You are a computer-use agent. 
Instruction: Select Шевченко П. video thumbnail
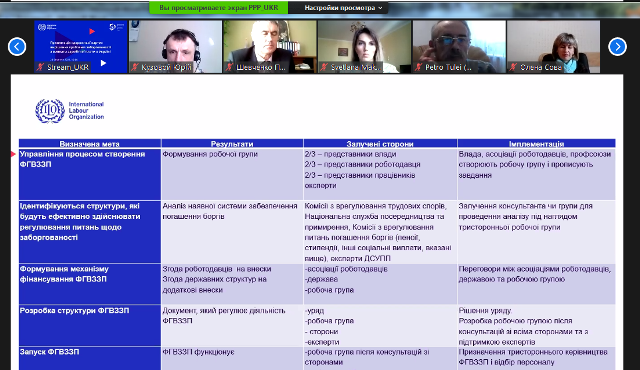[x=270, y=47]
